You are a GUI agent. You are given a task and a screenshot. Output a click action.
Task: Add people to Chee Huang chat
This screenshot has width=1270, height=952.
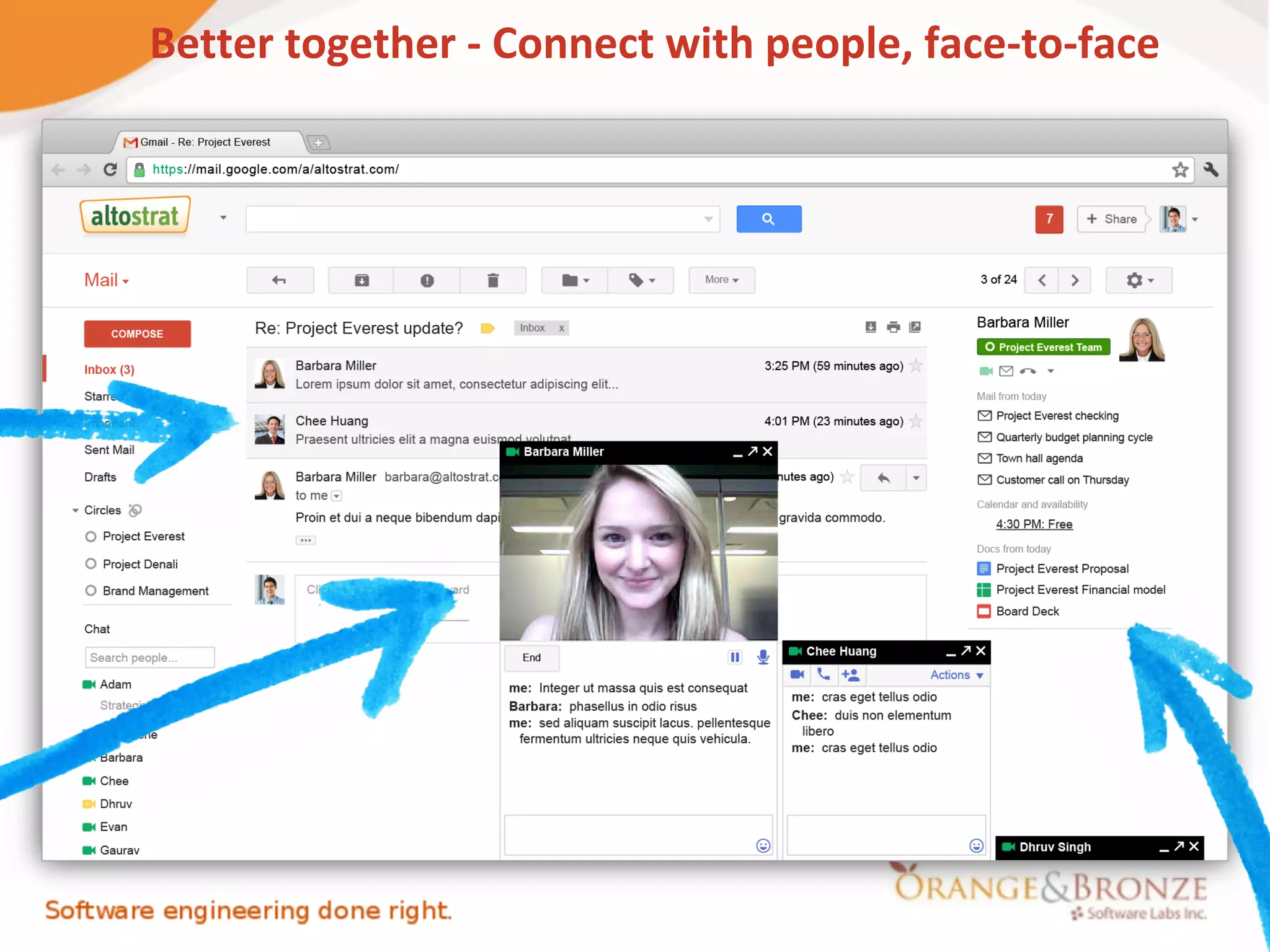[851, 674]
